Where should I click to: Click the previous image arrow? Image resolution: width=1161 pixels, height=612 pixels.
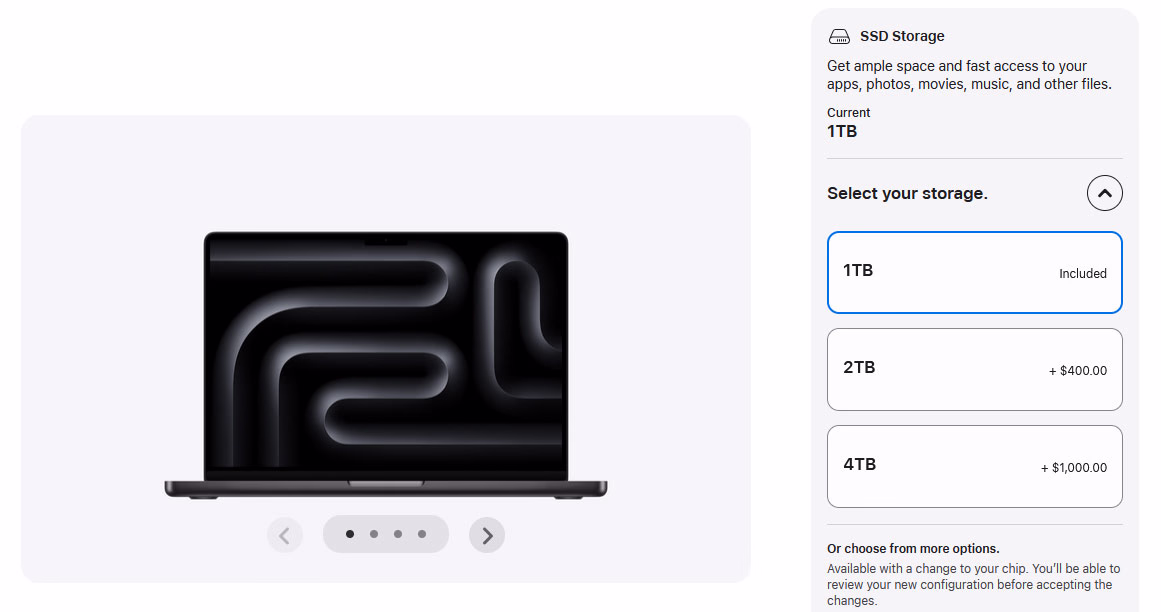point(285,535)
